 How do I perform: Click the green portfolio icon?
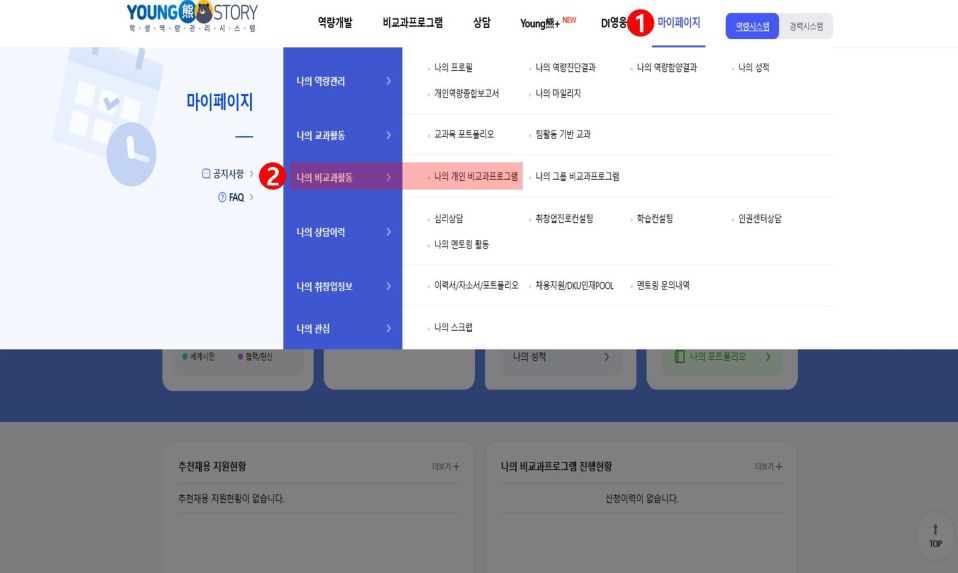pyautogui.click(x=679, y=357)
